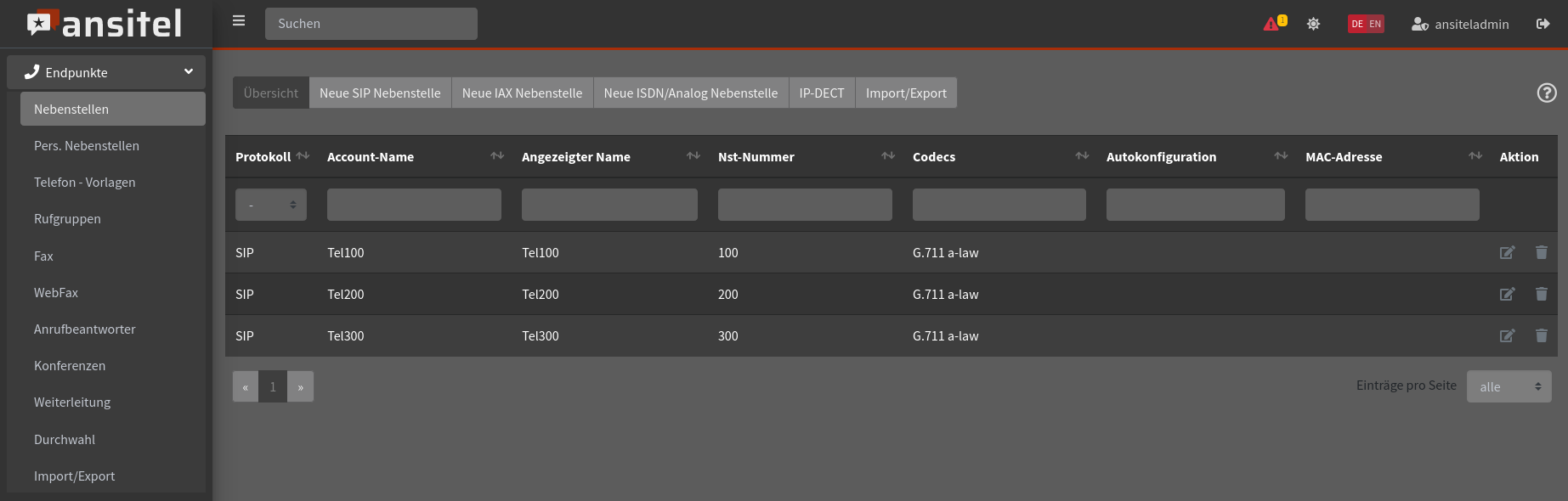Edit the Tel300 extension entry
This screenshot has height=501, width=1568.
pyautogui.click(x=1507, y=335)
